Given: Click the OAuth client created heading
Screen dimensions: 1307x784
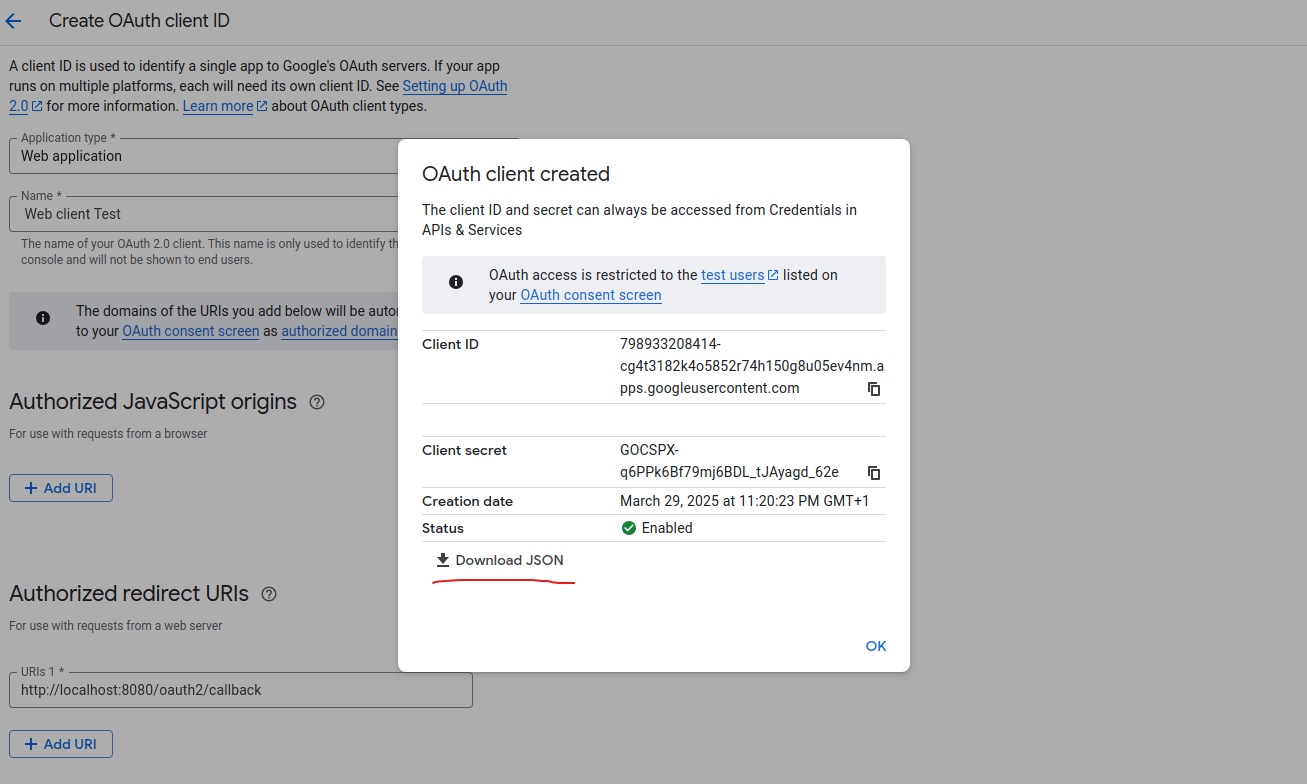Looking at the screenshot, I should click(x=516, y=174).
